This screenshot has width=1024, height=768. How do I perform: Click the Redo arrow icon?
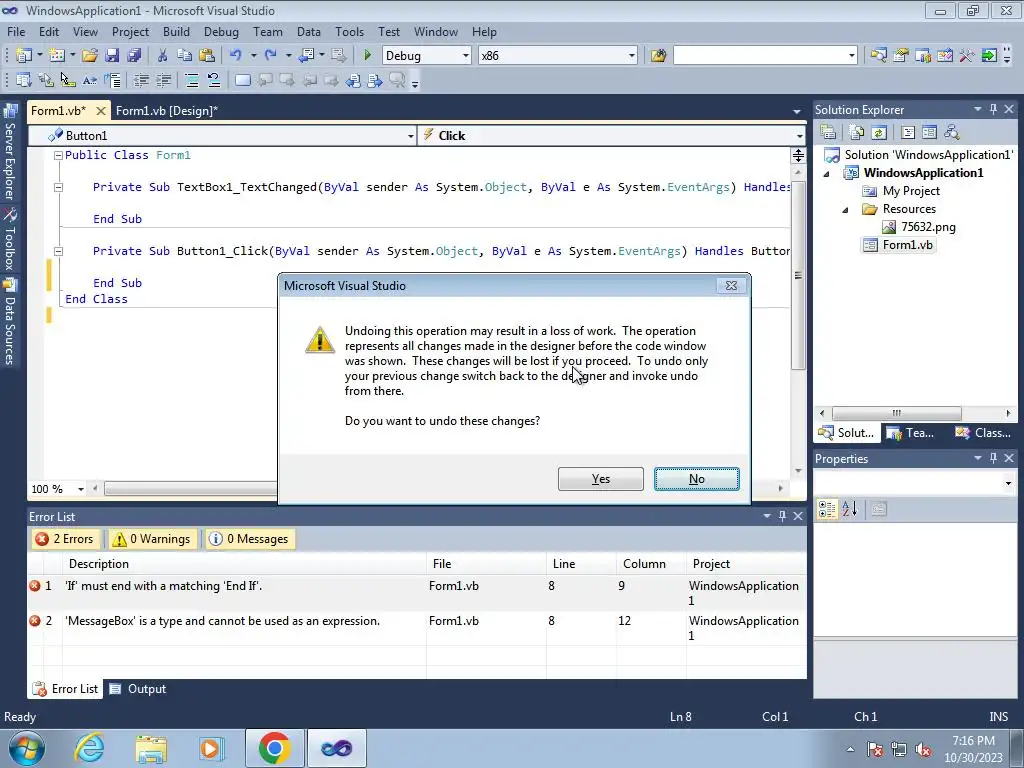click(x=270, y=56)
